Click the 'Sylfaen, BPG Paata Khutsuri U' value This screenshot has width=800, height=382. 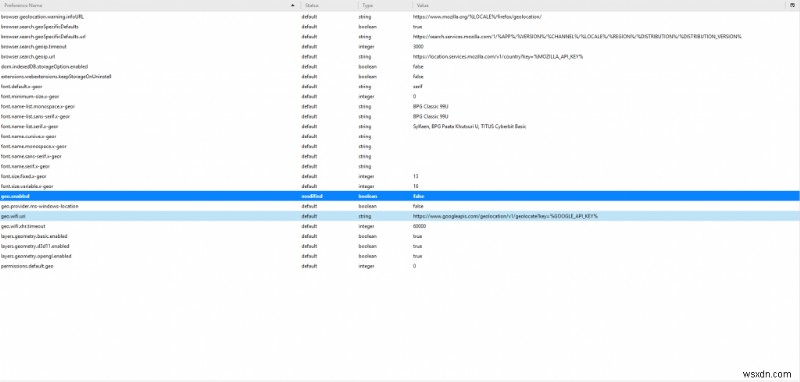[469, 126]
